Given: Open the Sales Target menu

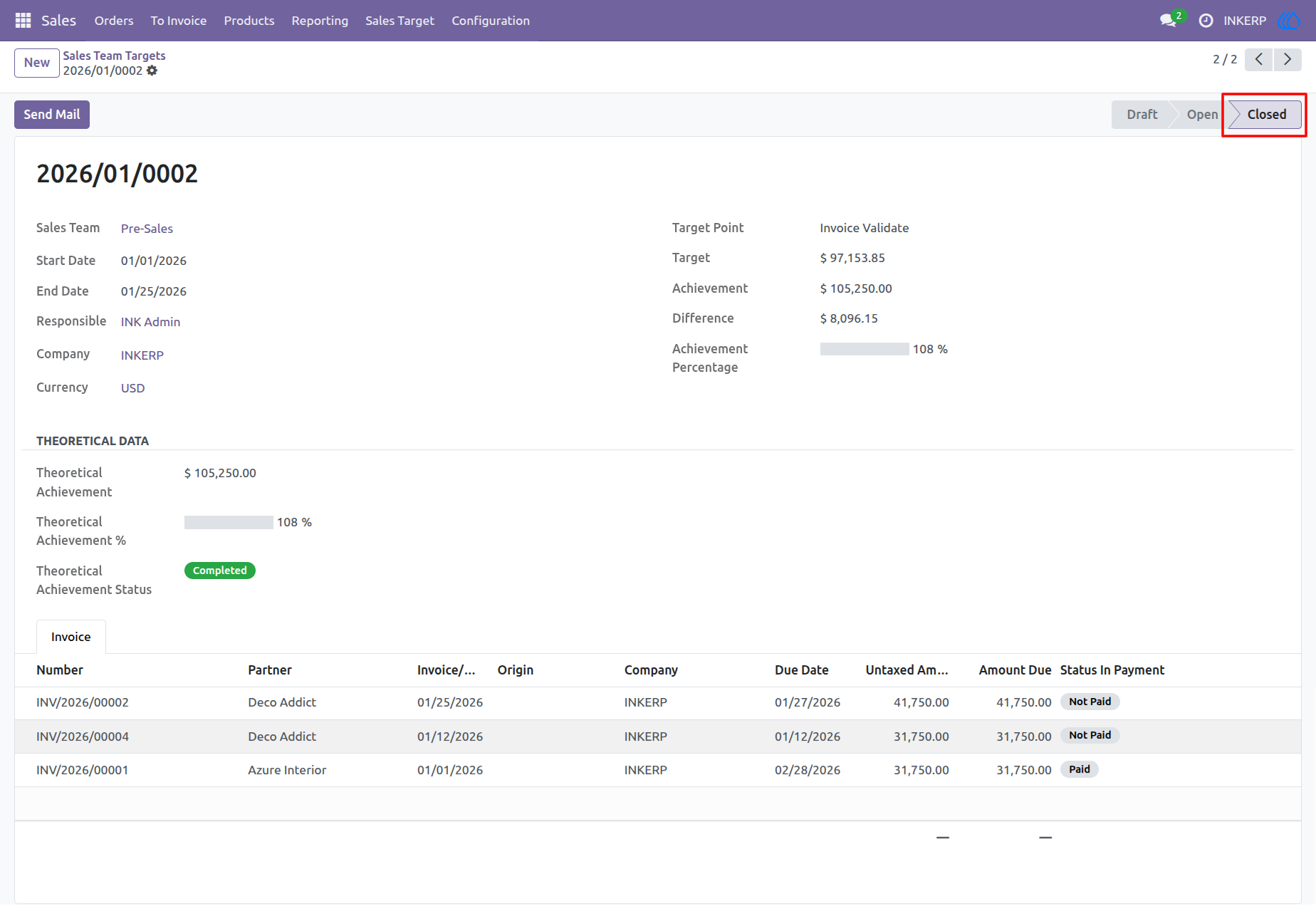Looking at the screenshot, I should coord(399,21).
